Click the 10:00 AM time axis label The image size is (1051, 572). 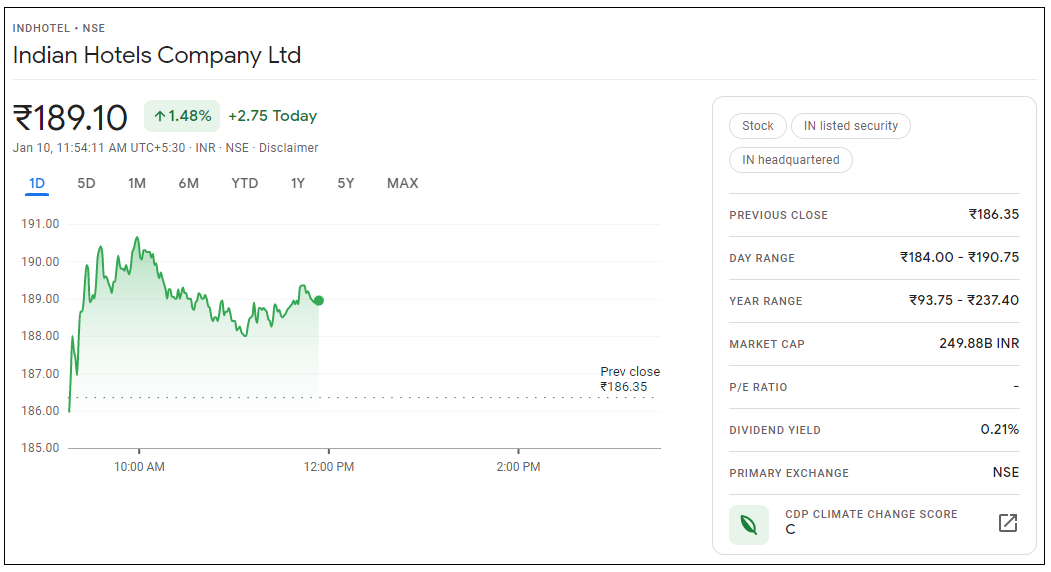tap(139, 467)
